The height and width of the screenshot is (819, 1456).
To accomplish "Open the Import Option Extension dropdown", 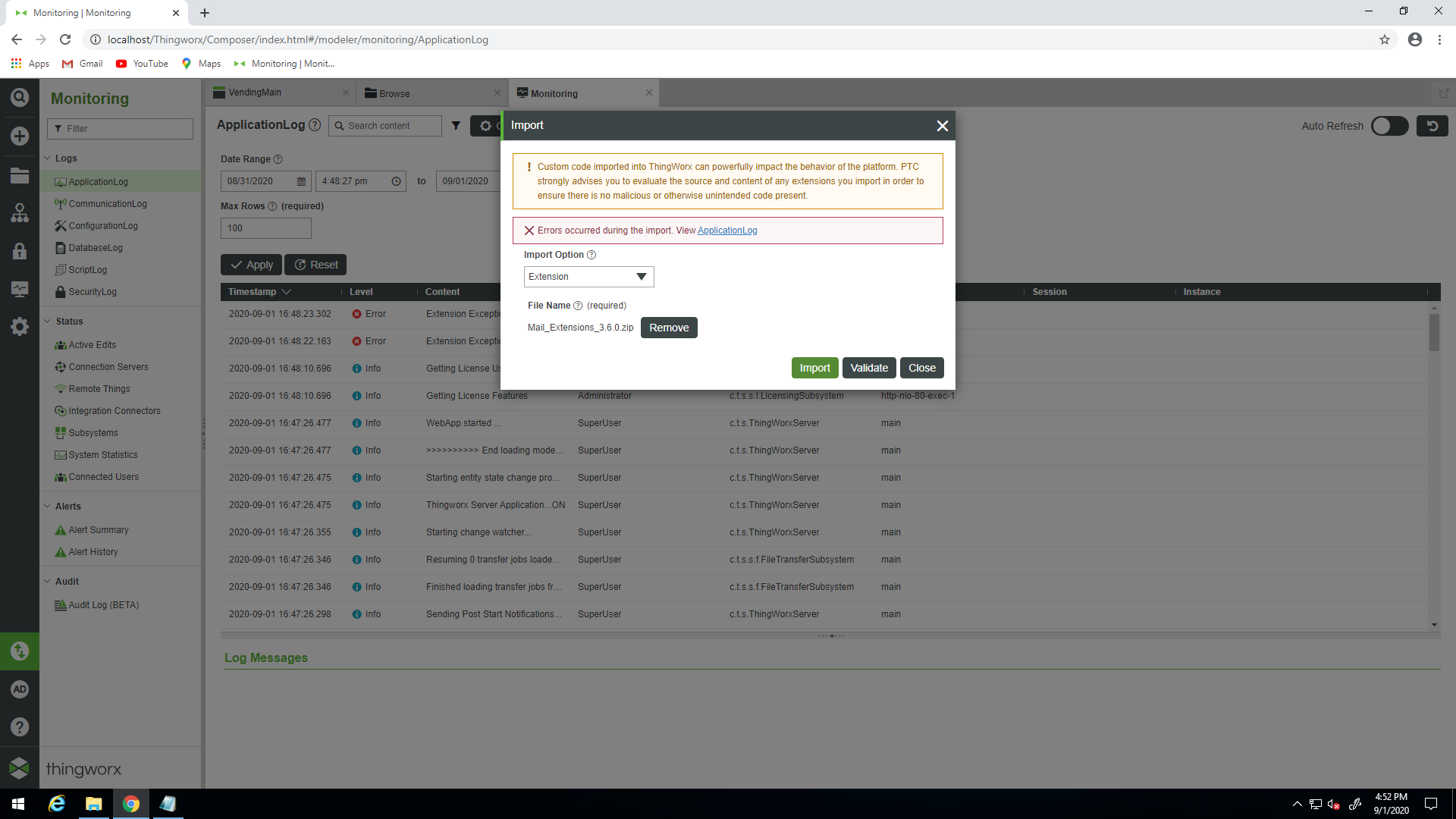I will click(588, 277).
